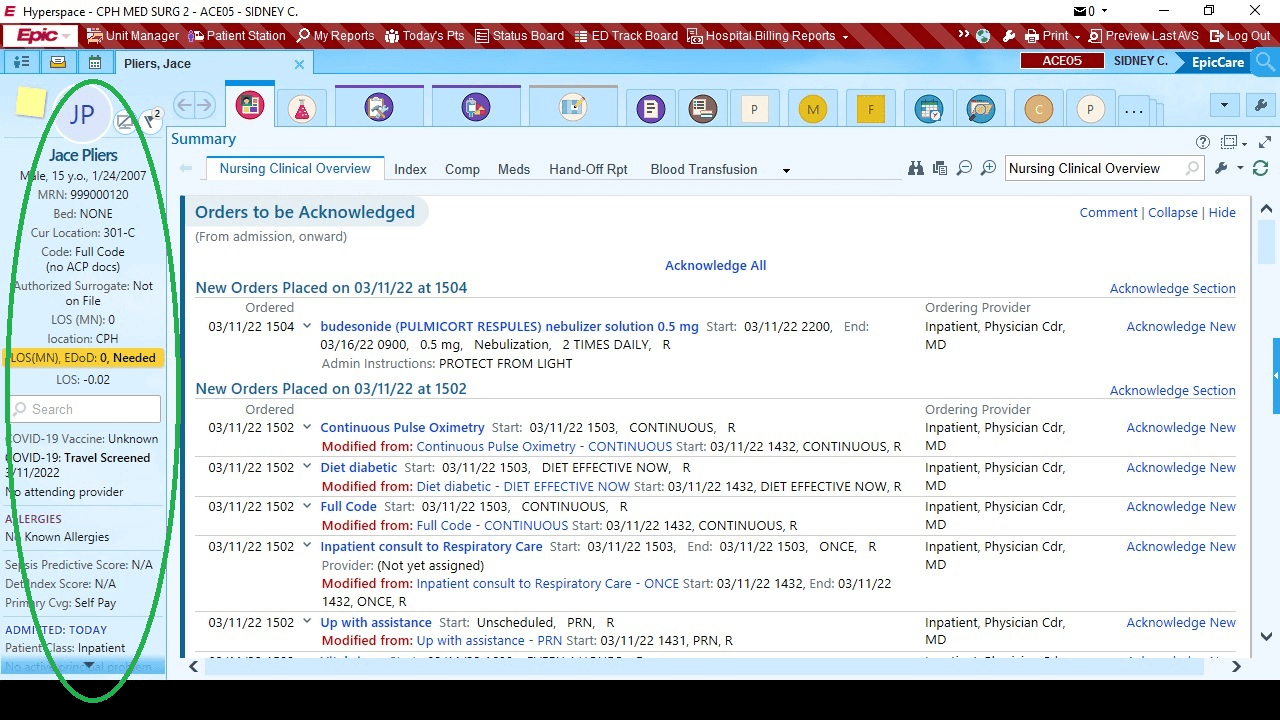Open the dropdown arrow after Blood Transfusion

click(x=786, y=170)
